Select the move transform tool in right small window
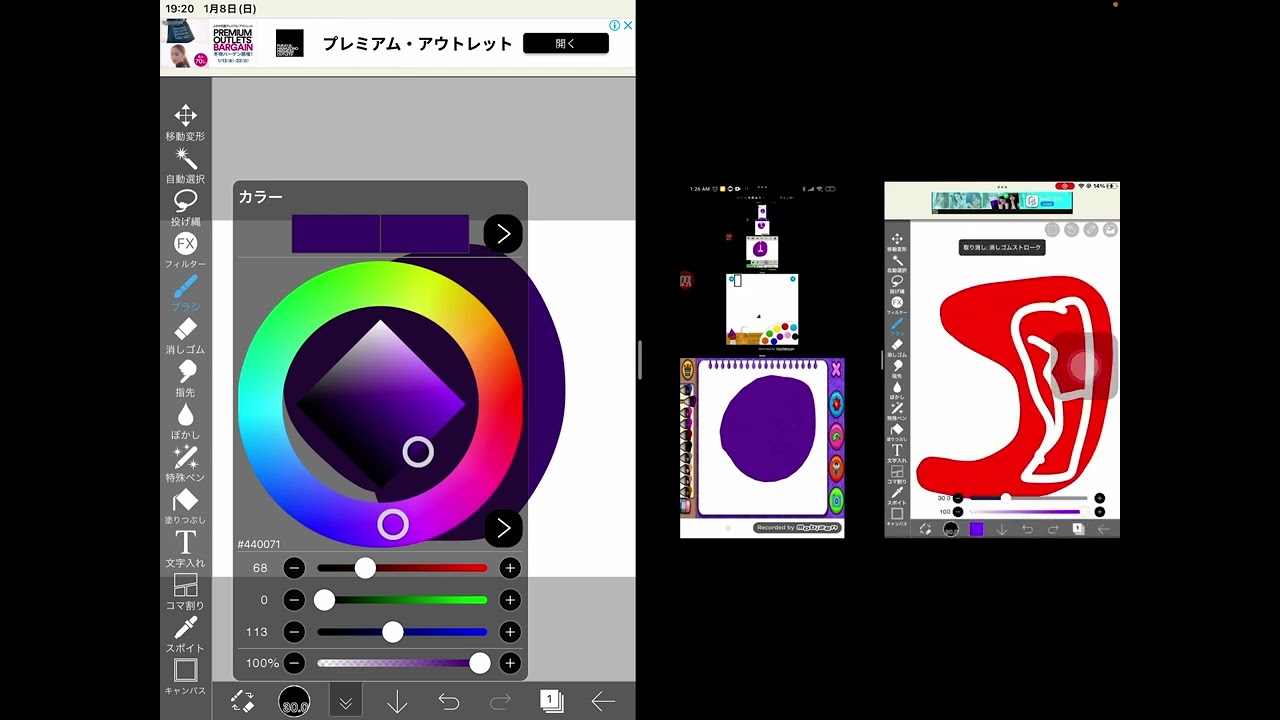Viewport: 1280px width, 720px height. 897,242
